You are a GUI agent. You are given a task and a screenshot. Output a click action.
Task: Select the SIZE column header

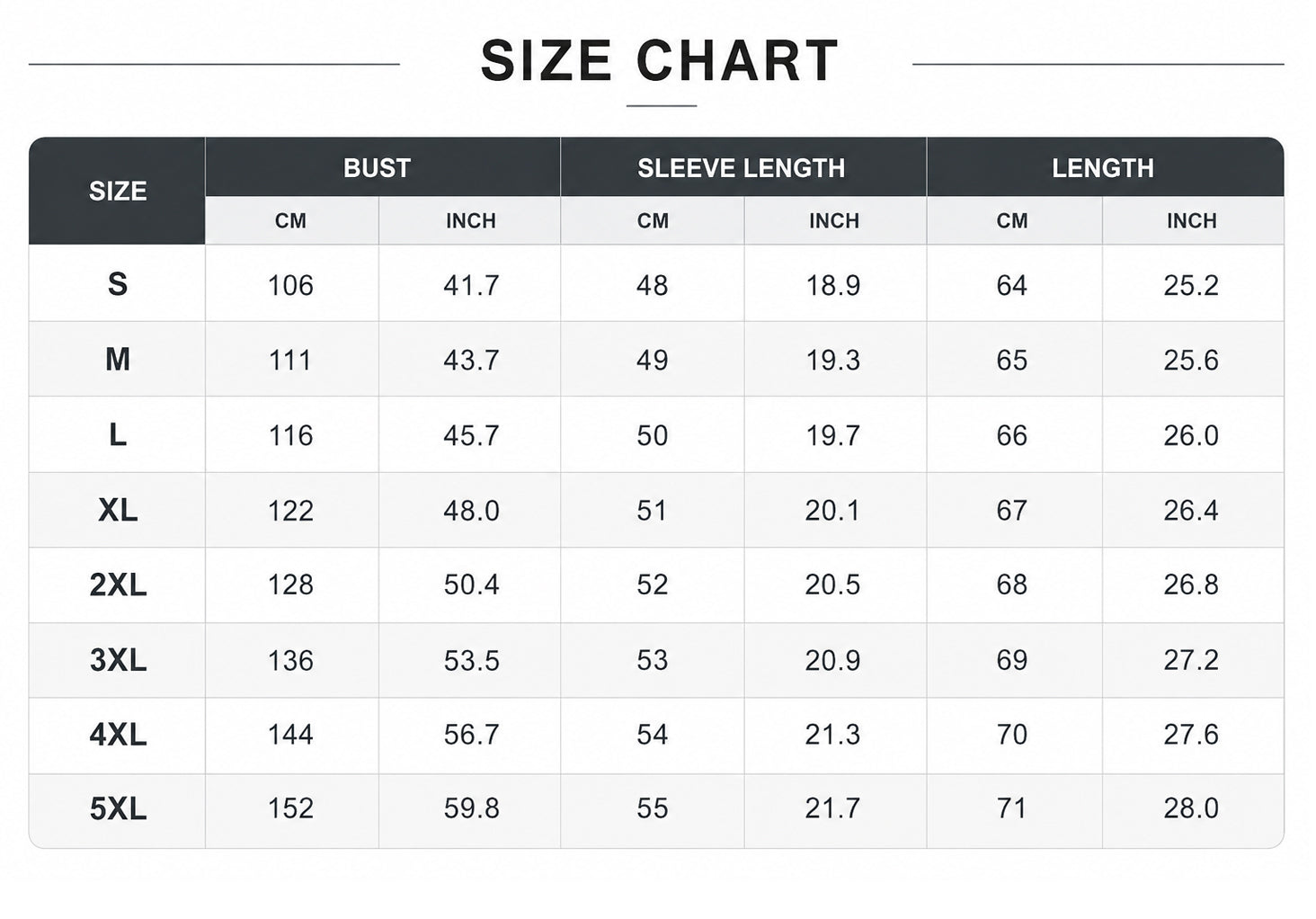coord(118,191)
